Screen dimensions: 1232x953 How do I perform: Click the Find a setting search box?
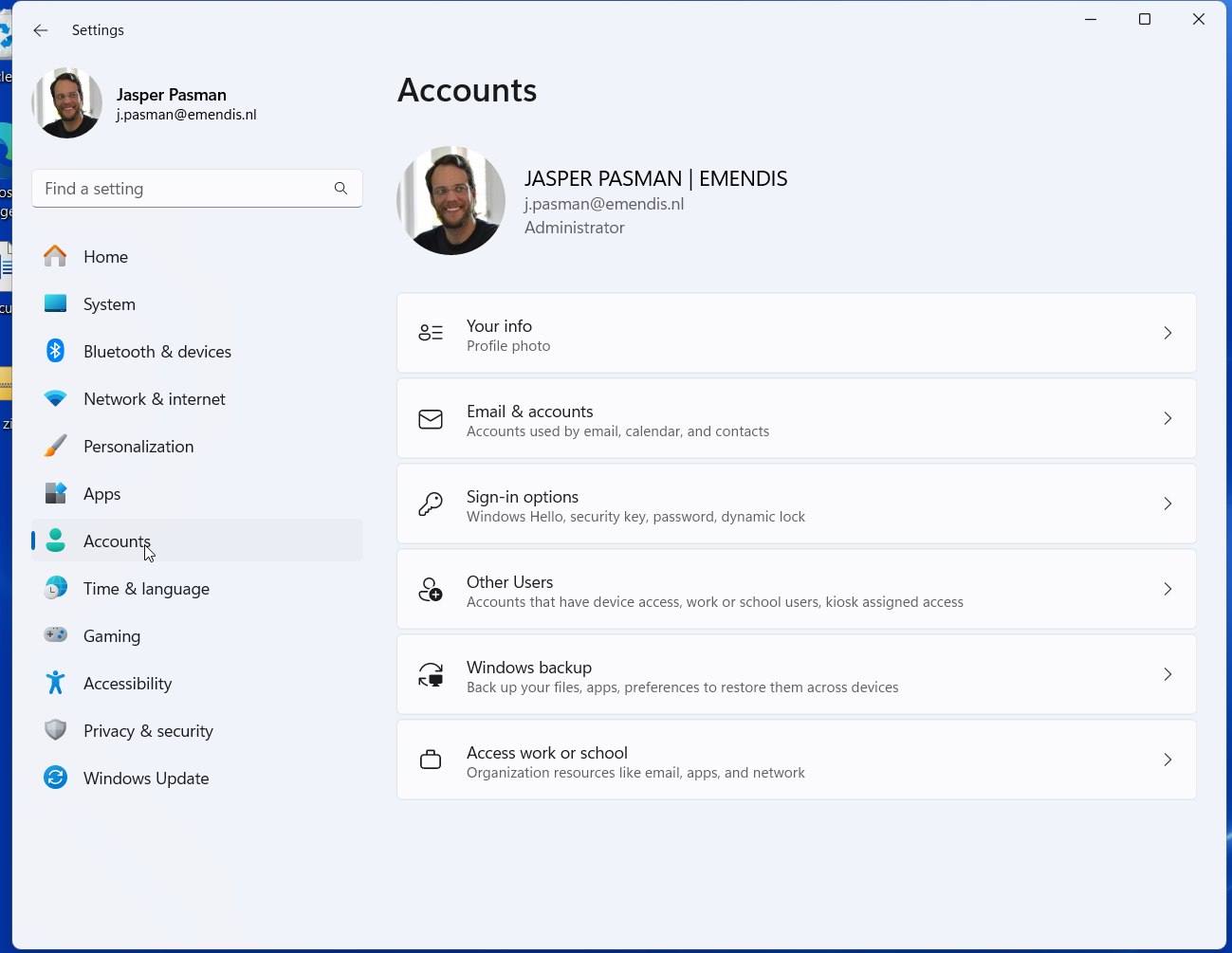pyautogui.click(x=185, y=189)
